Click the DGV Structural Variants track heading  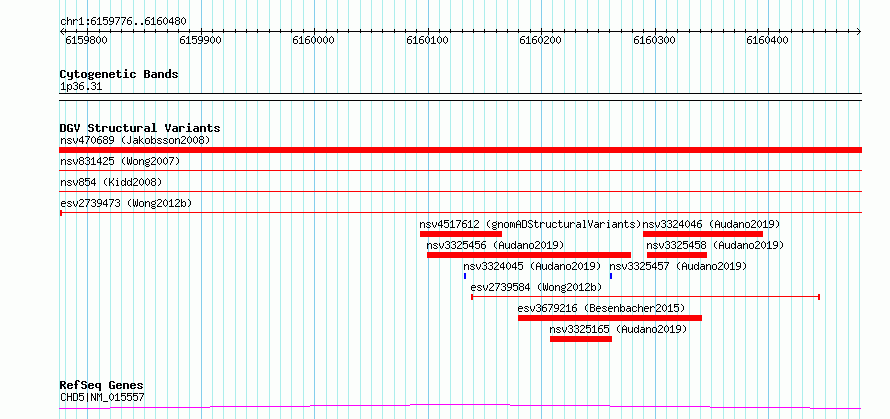140,128
